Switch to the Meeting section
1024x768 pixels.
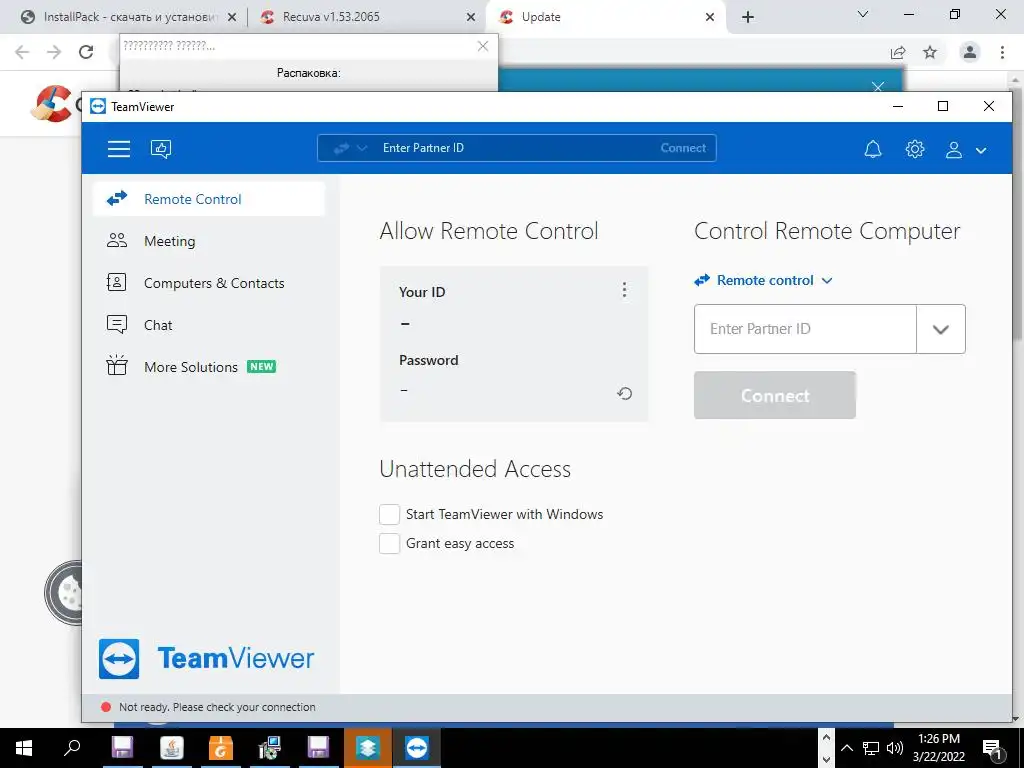pyautogui.click(x=208, y=241)
